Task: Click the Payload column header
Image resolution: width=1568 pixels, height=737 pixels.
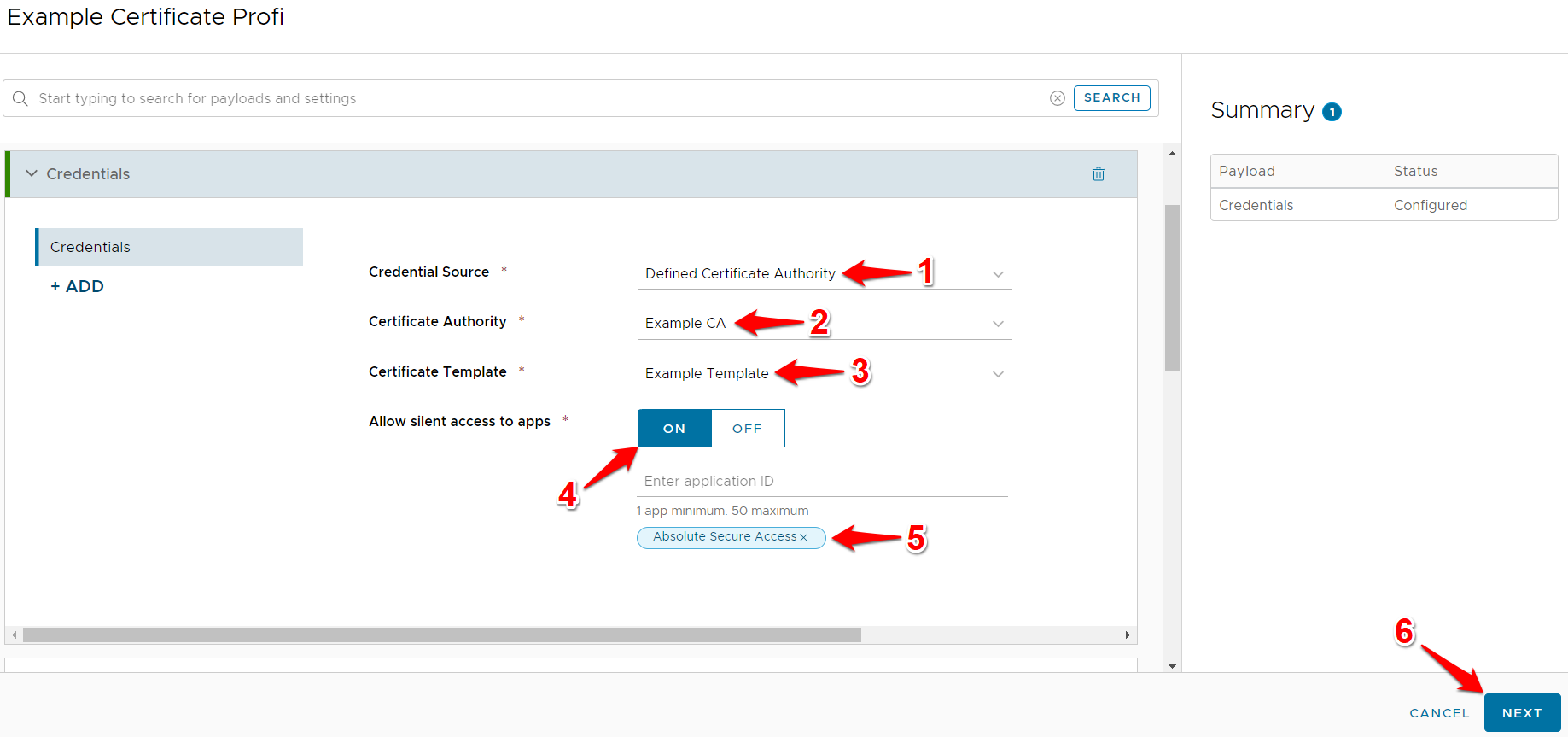Action: click(1247, 171)
